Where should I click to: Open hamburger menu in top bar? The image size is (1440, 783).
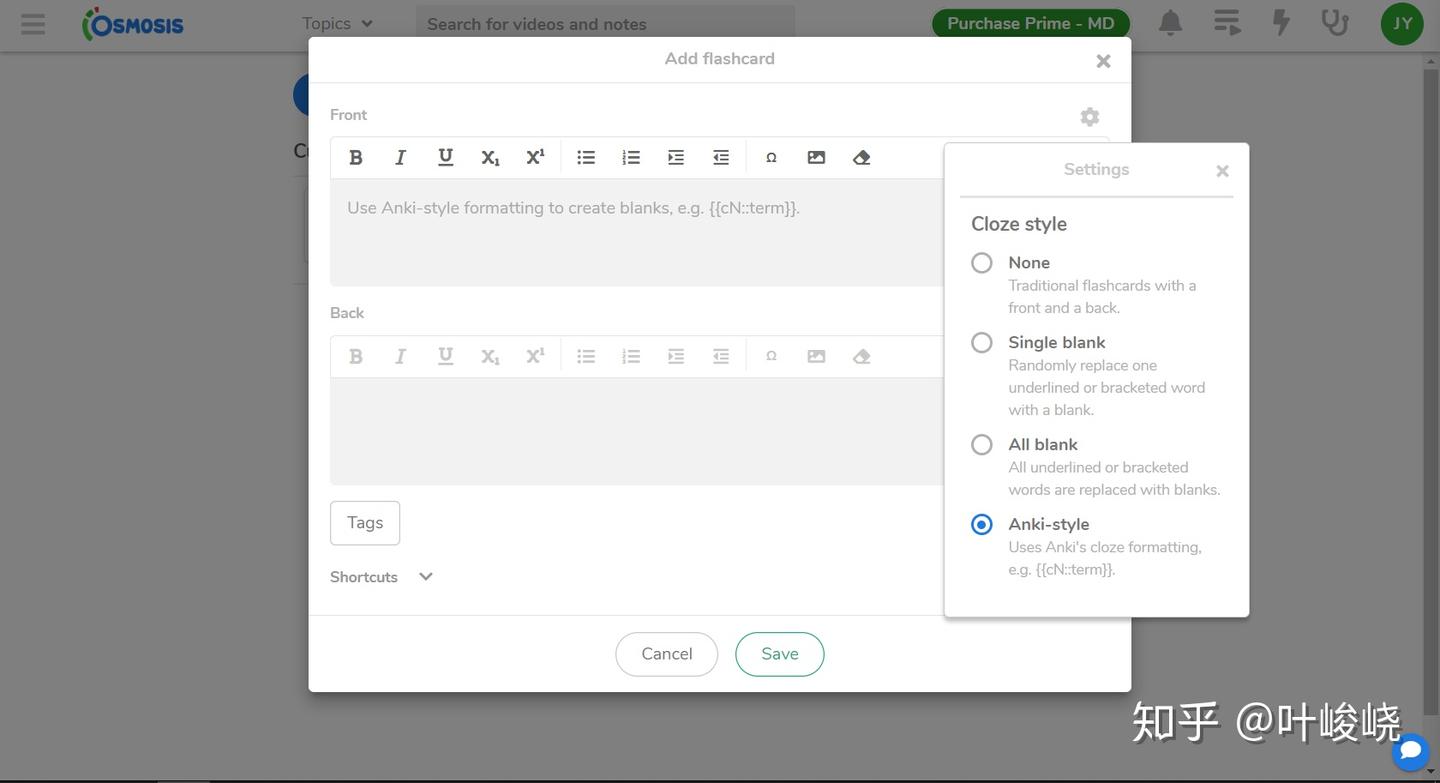pyautogui.click(x=33, y=24)
